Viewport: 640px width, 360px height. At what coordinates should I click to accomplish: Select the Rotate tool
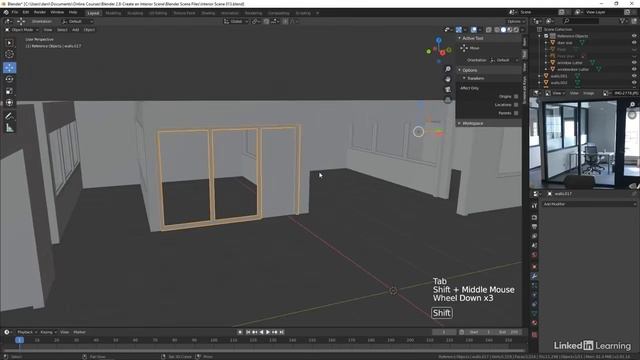pos(9,79)
